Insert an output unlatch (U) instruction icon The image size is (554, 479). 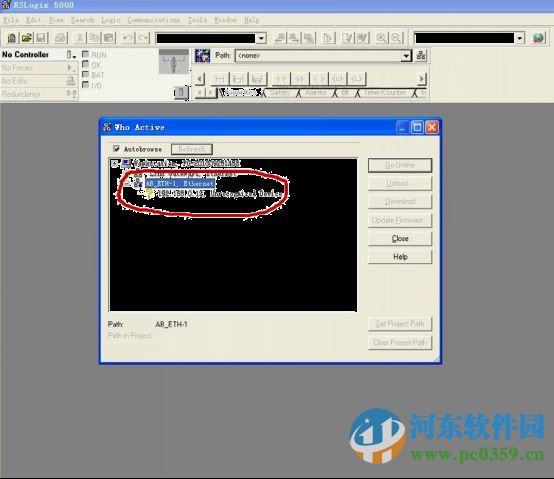[338, 79]
